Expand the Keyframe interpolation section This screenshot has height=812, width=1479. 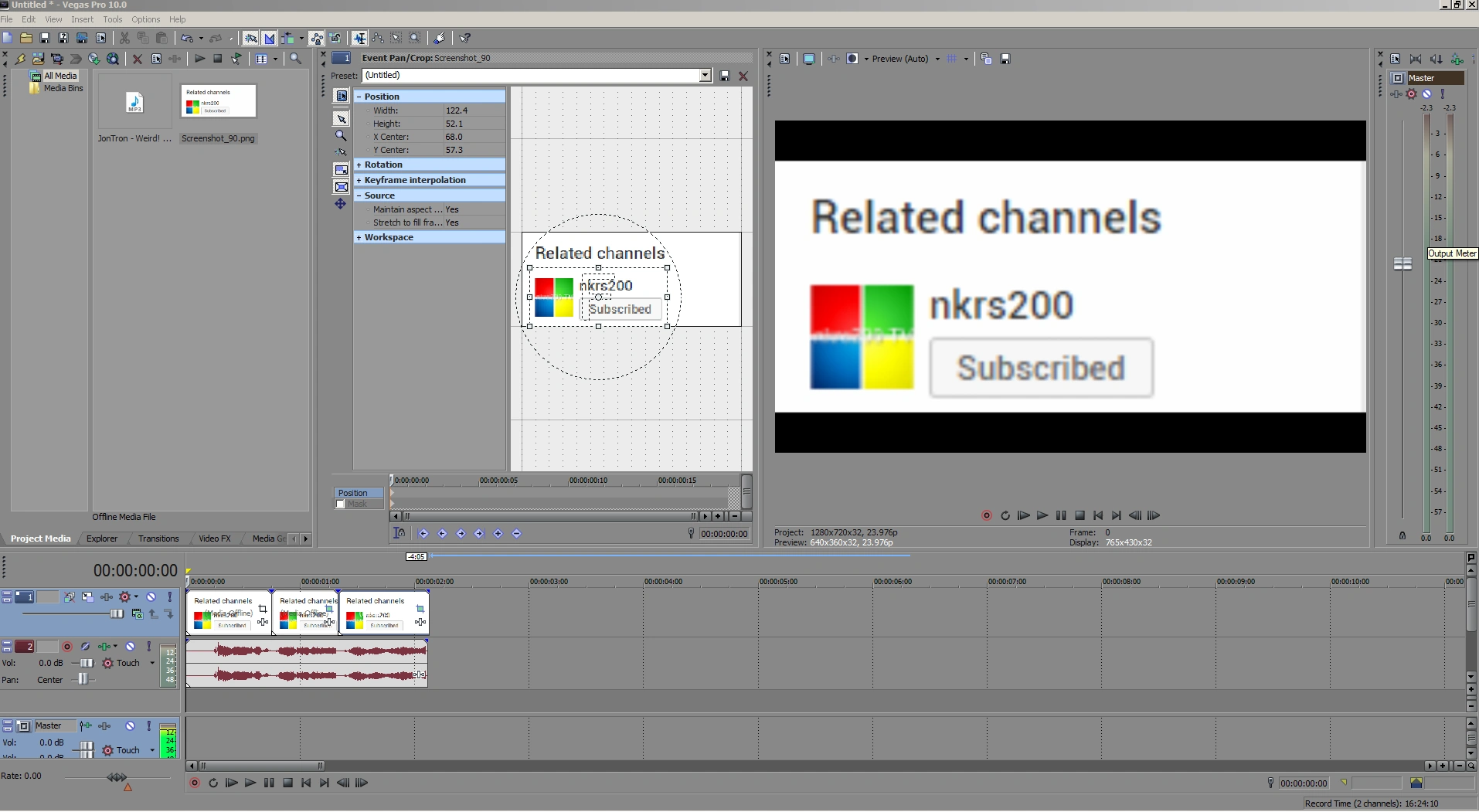pos(359,180)
